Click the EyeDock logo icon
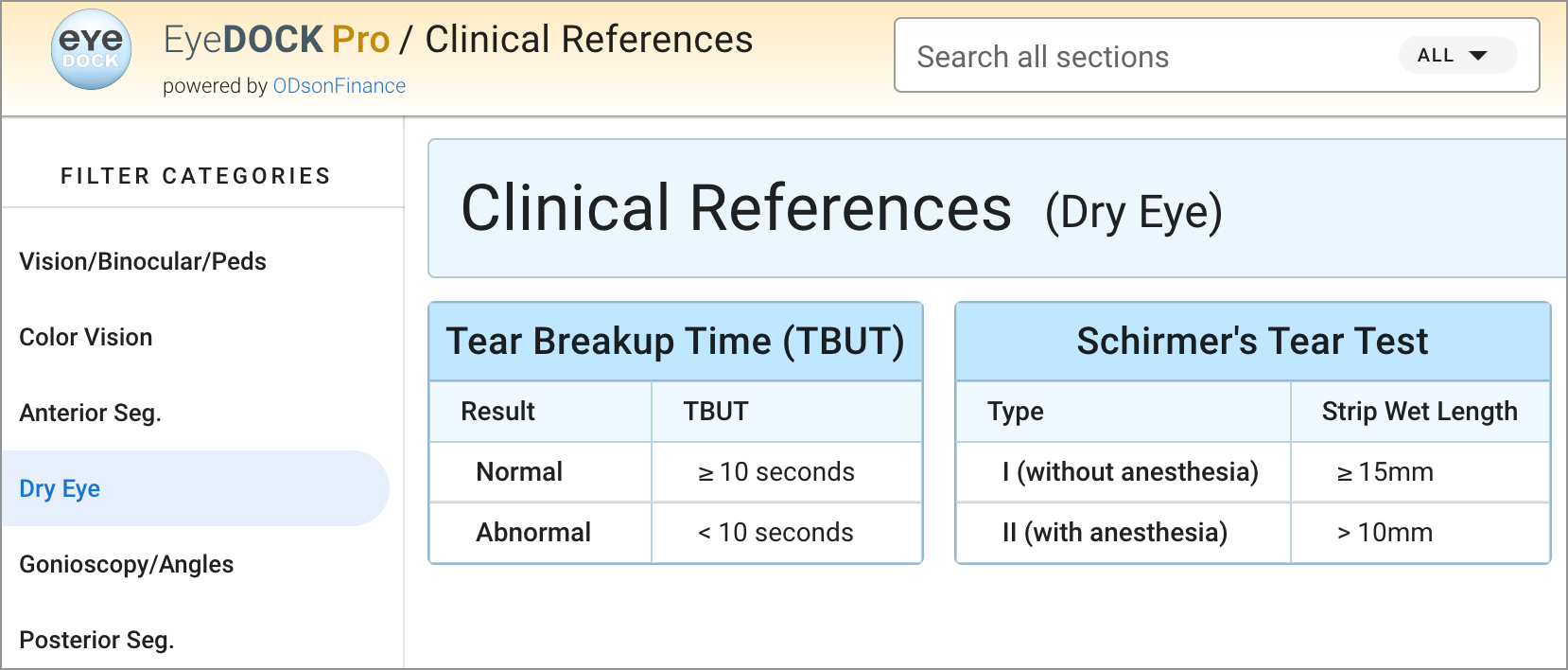The image size is (1568, 670). [91, 50]
